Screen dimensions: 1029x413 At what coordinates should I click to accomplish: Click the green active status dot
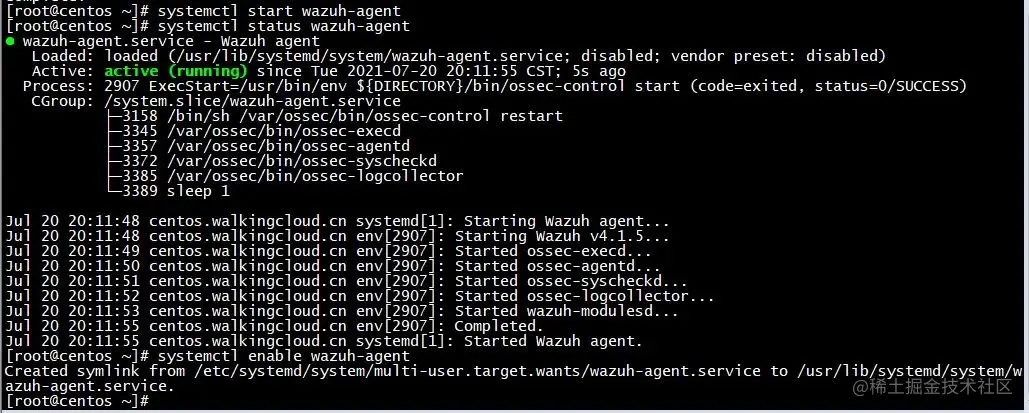(10, 41)
